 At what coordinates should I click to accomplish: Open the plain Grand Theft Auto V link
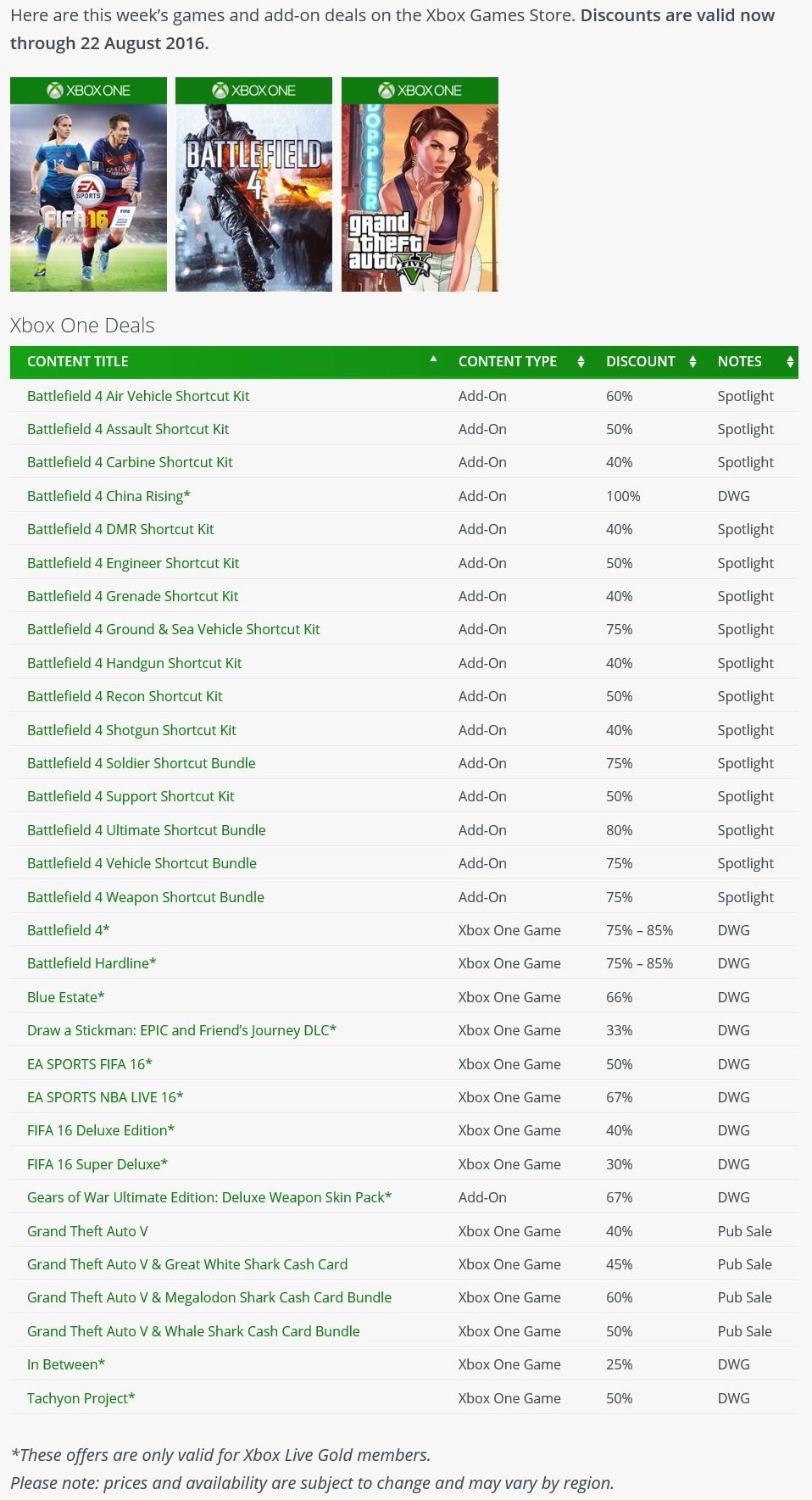(87, 1231)
